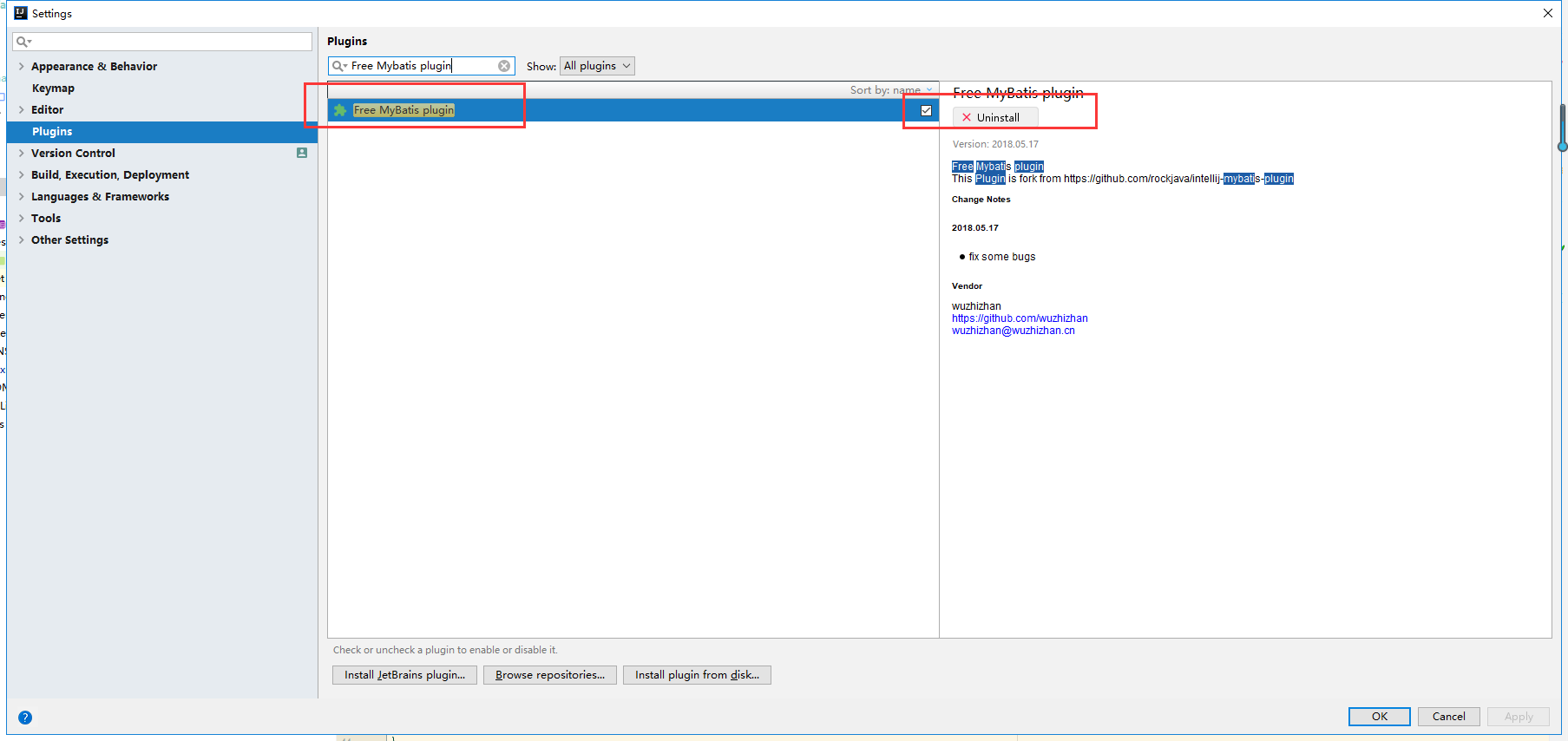Click the Version: 2018.05.17 text
This screenshot has width=1568, height=741.
coord(995,144)
